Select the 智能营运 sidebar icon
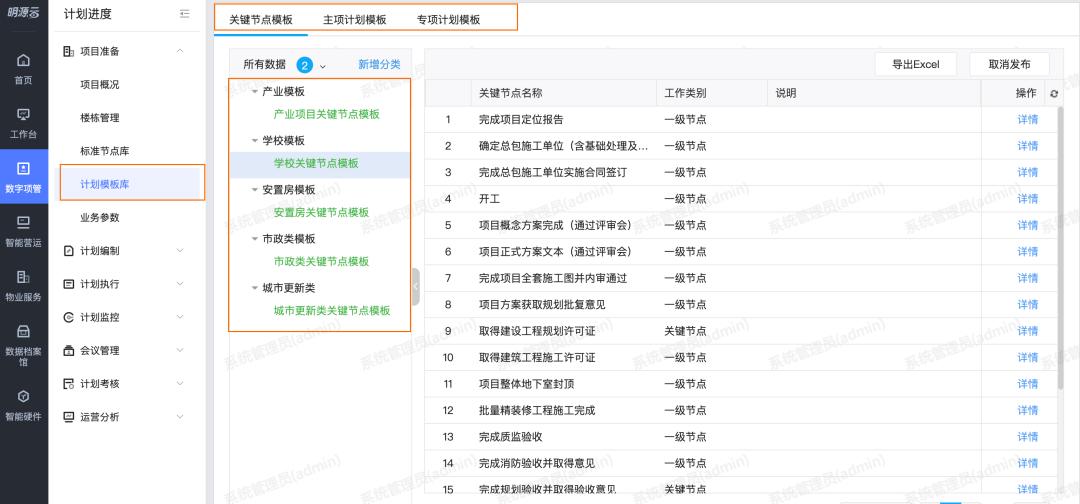The height and width of the screenshot is (504, 1080). (x=23, y=230)
